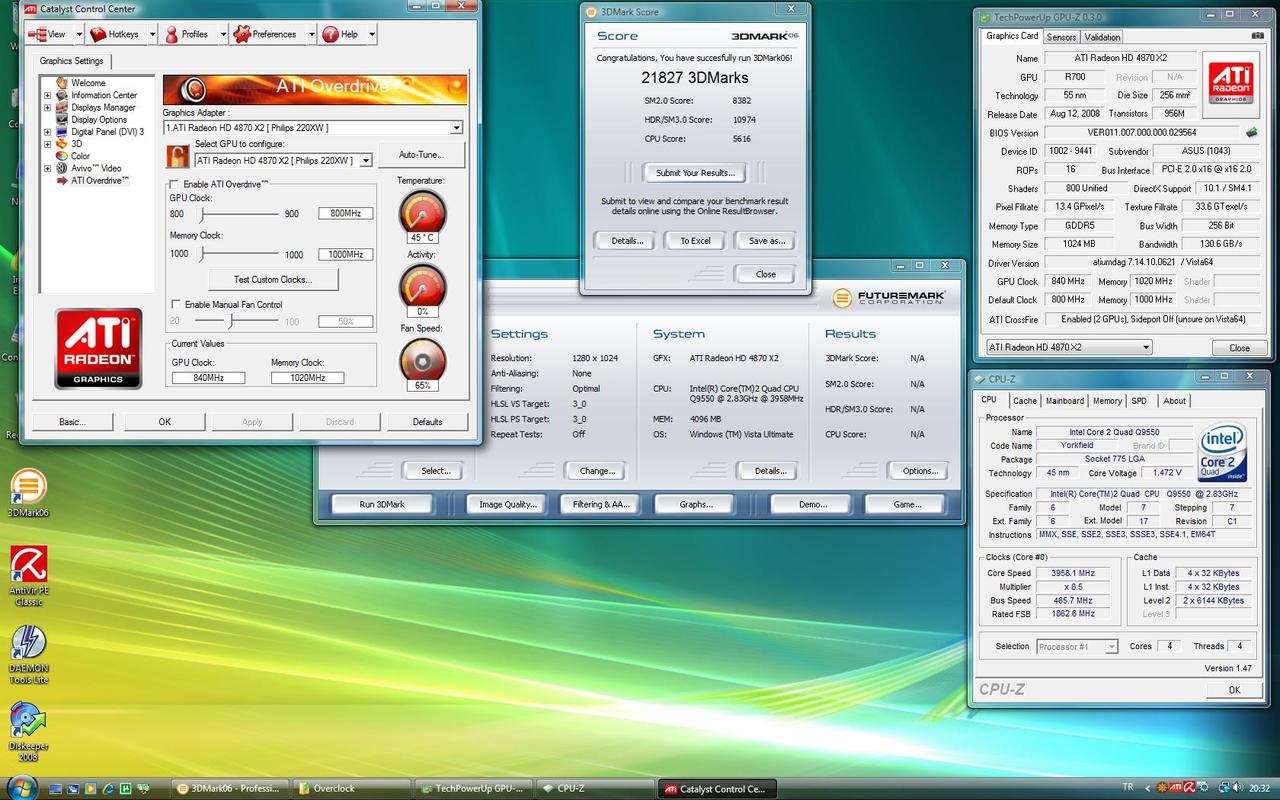Click the Help question mark icon
The height and width of the screenshot is (800, 1280).
330,34
